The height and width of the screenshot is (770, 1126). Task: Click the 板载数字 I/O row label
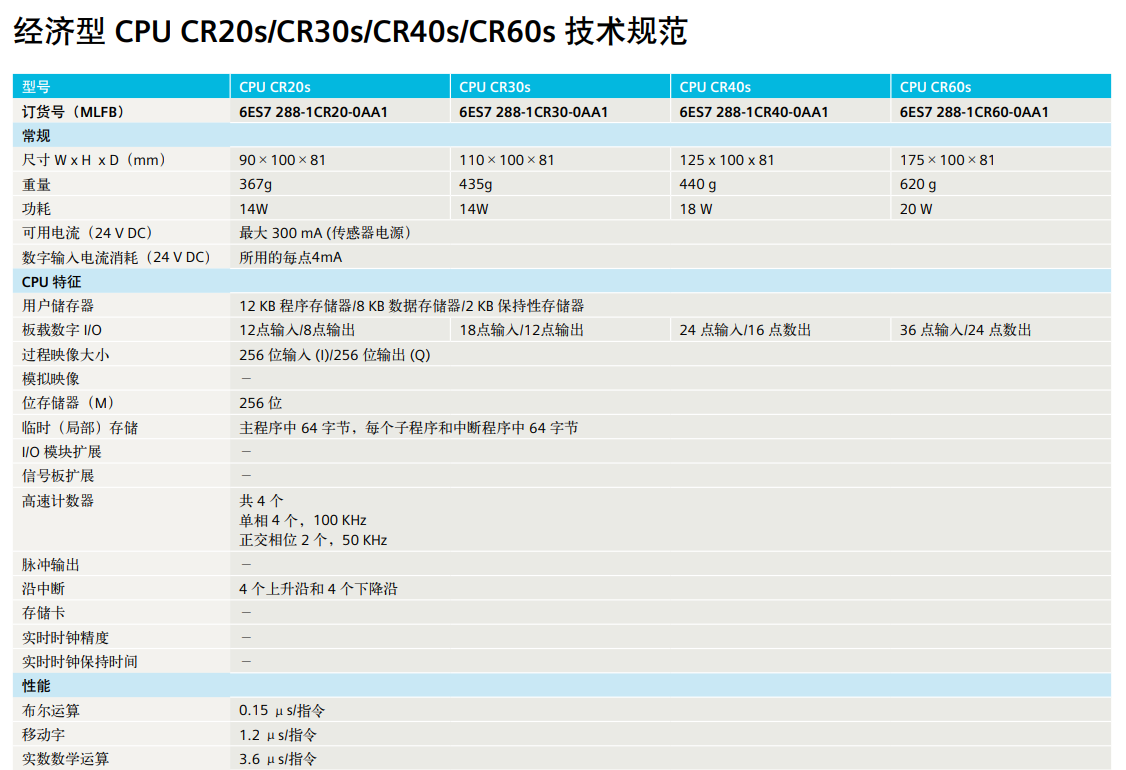(x=62, y=330)
